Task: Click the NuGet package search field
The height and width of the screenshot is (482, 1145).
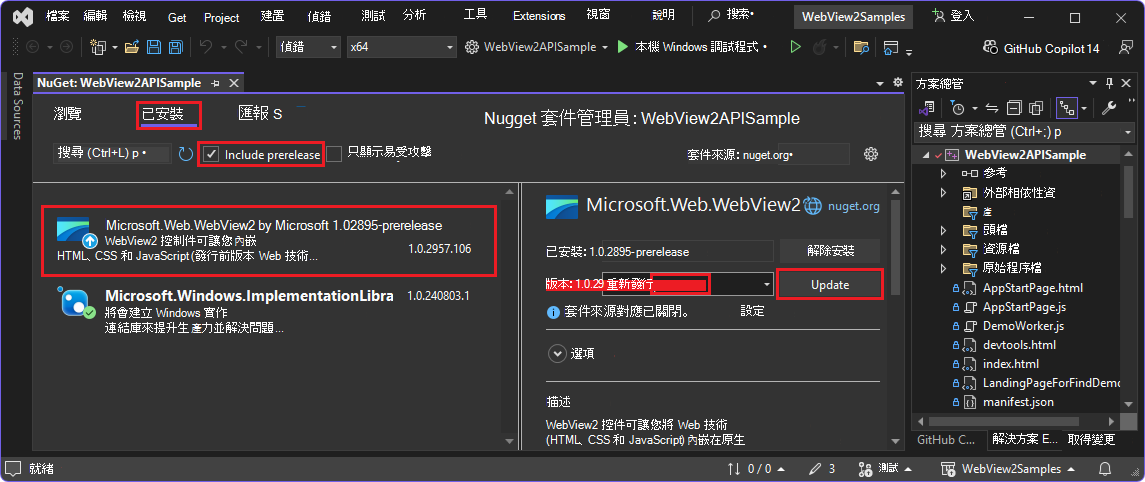Action: pos(112,154)
